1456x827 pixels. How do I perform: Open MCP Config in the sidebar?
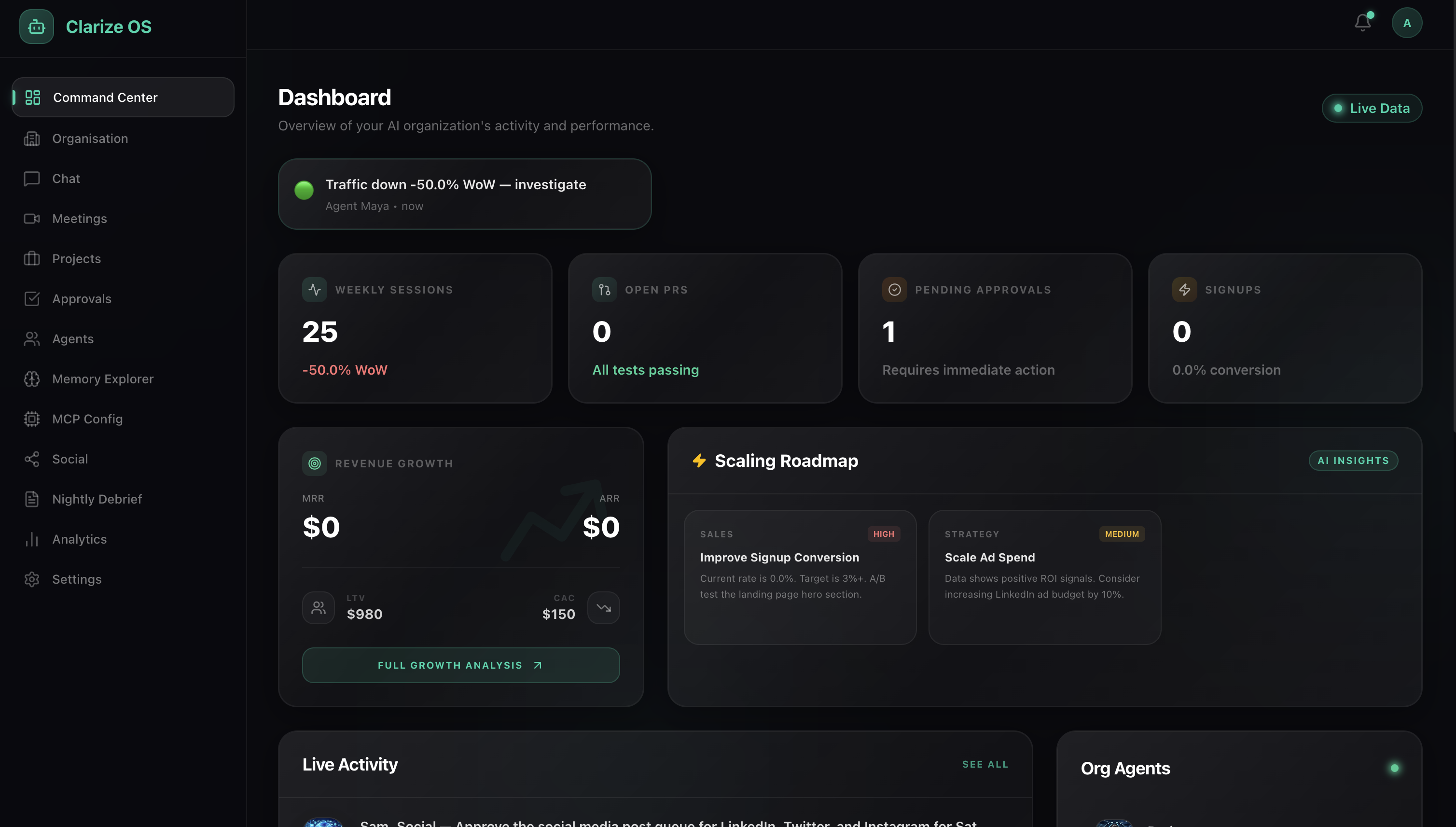[x=87, y=419]
